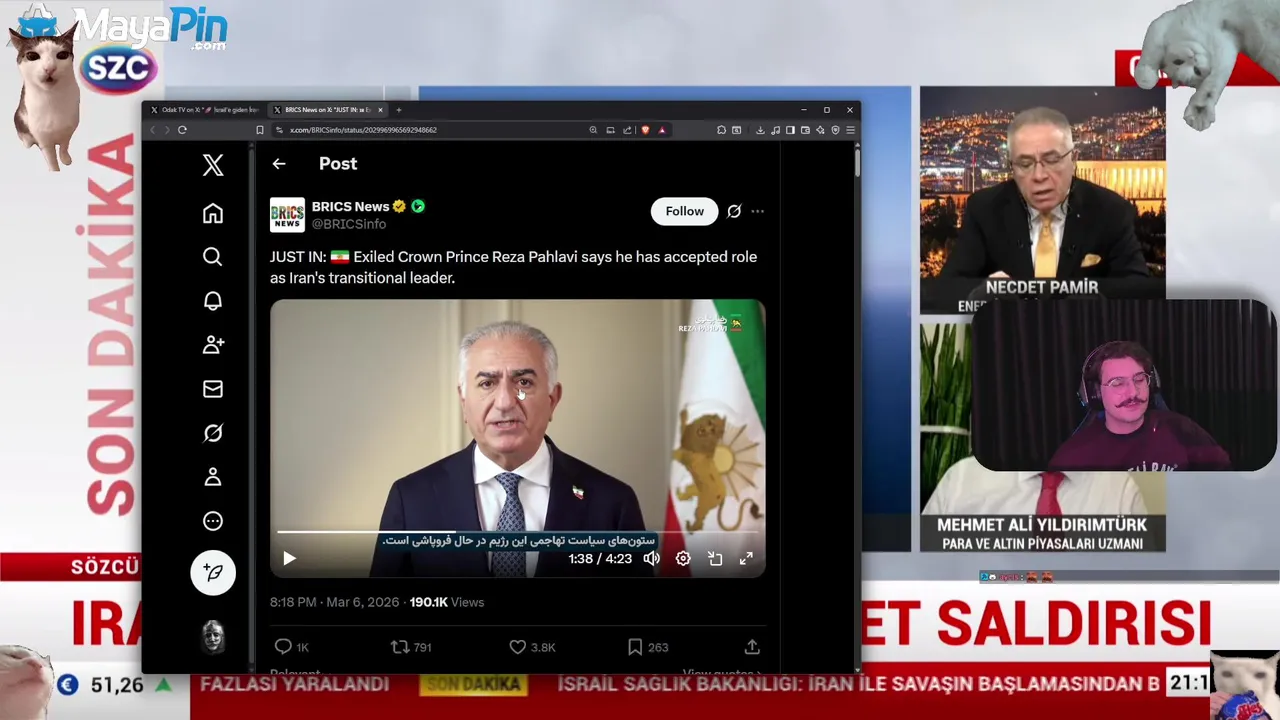Open browser downloads icon
The image size is (1280, 720).
click(760, 130)
